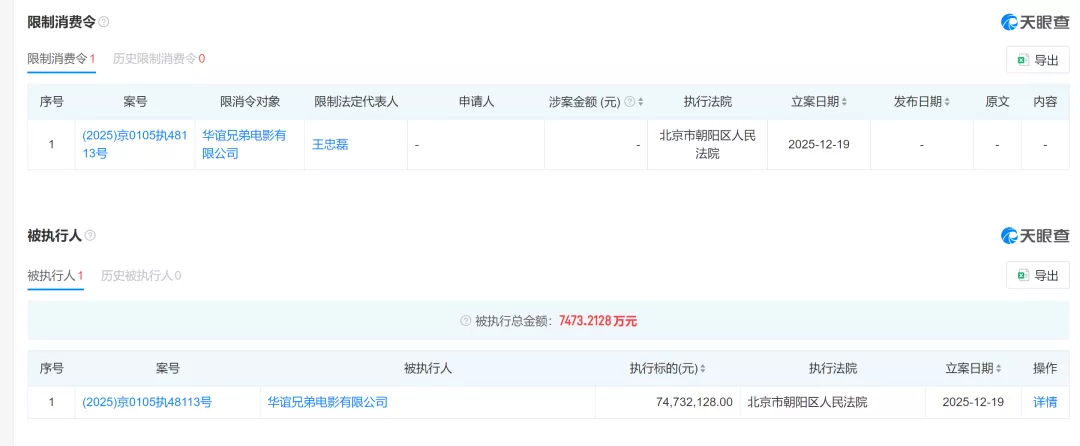Click 天眼查 logo in 限制消费令 section
Image resolution: width=1080 pixels, height=446 pixels.
click(1035, 22)
